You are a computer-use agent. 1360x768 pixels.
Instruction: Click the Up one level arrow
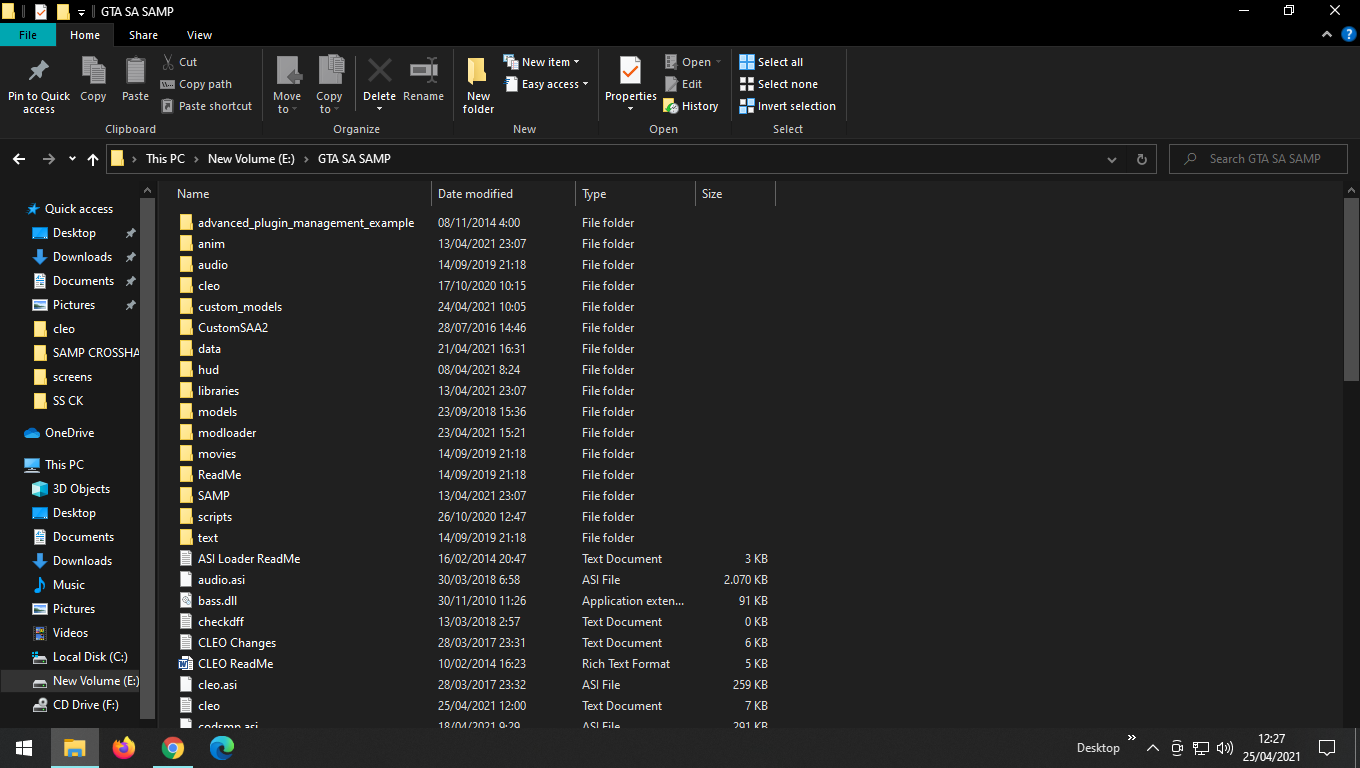pyautogui.click(x=93, y=159)
